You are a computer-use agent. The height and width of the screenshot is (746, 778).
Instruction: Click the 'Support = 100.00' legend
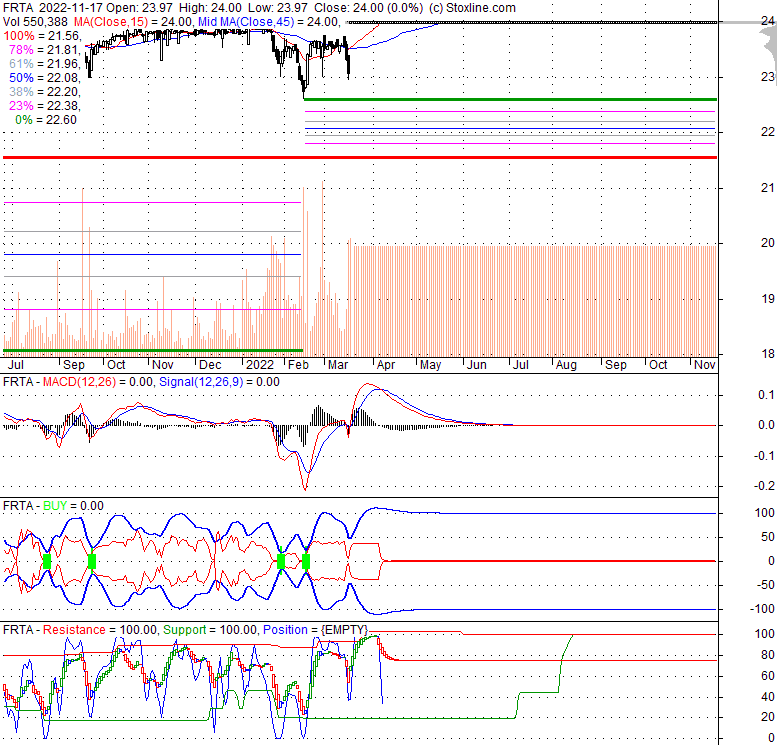tap(210, 630)
